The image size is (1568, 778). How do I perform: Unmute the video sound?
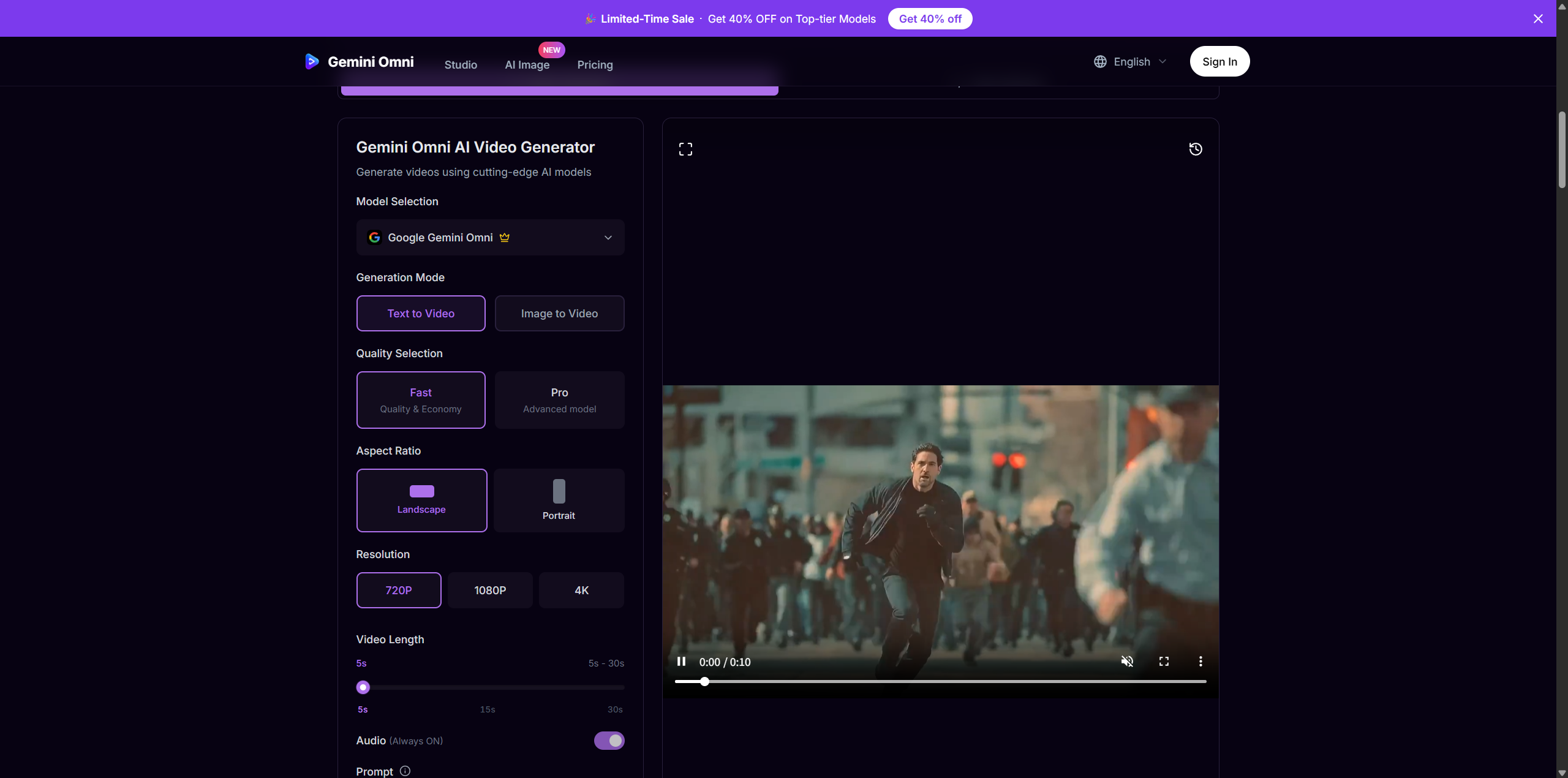pyautogui.click(x=1127, y=662)
